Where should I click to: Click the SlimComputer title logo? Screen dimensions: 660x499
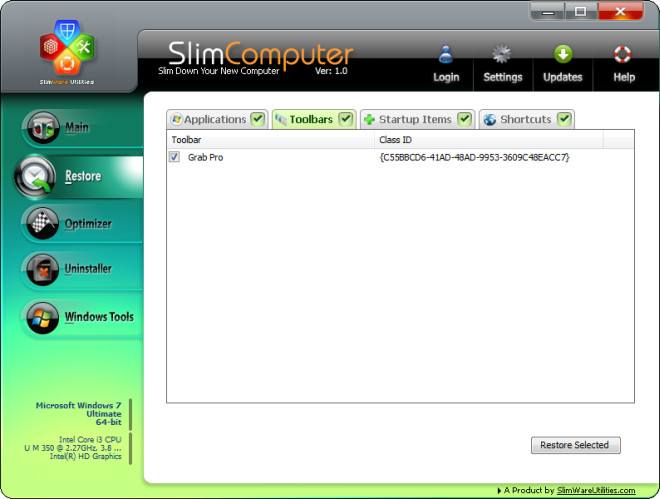point(261,54)
